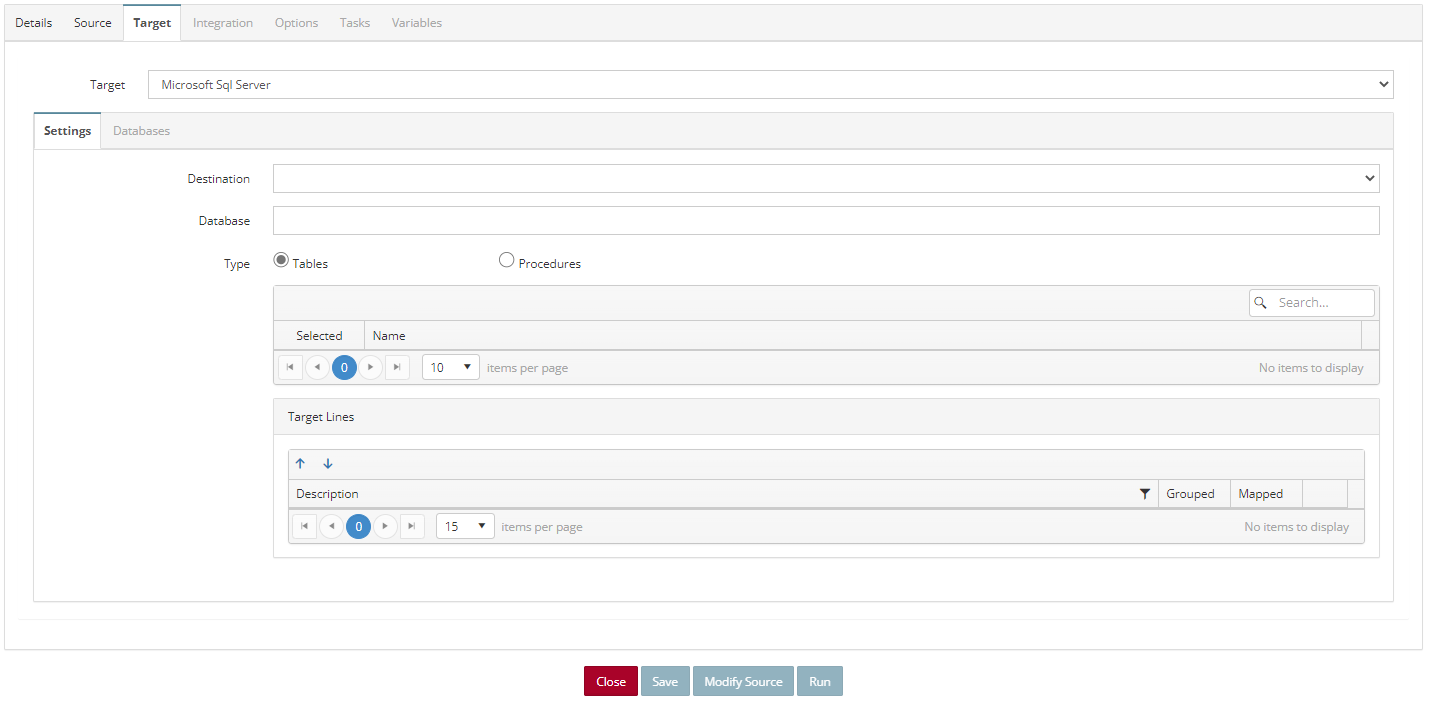Change tables grid items per page from 10
1429x704 pixels.
pyautogui.click(x=451, y=368)
